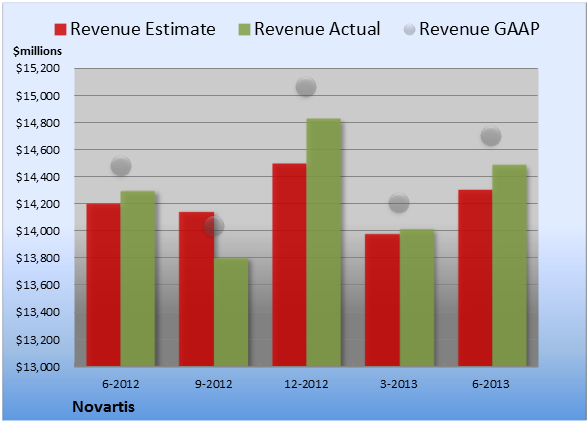Screen dimensions: 588x422
Task: Click the "$13,200" y-axis value
Action: coord(38,340)
